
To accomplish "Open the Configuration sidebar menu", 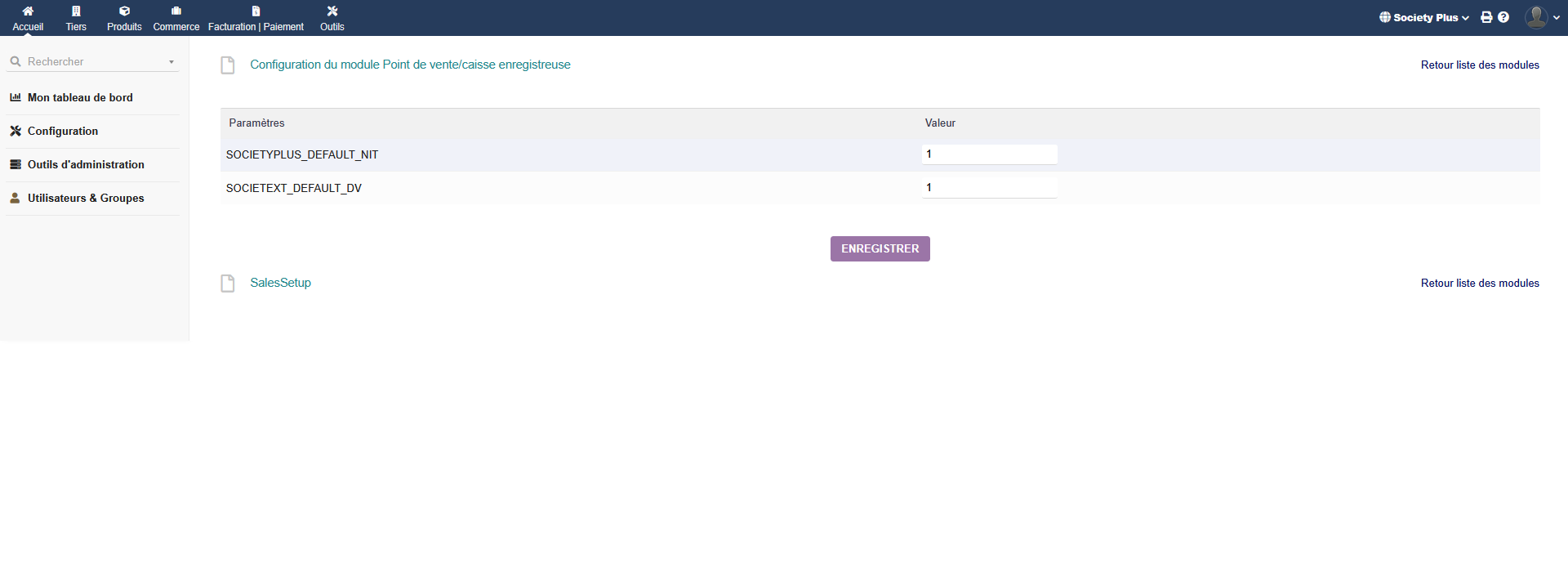I will [x=63, y=131].
